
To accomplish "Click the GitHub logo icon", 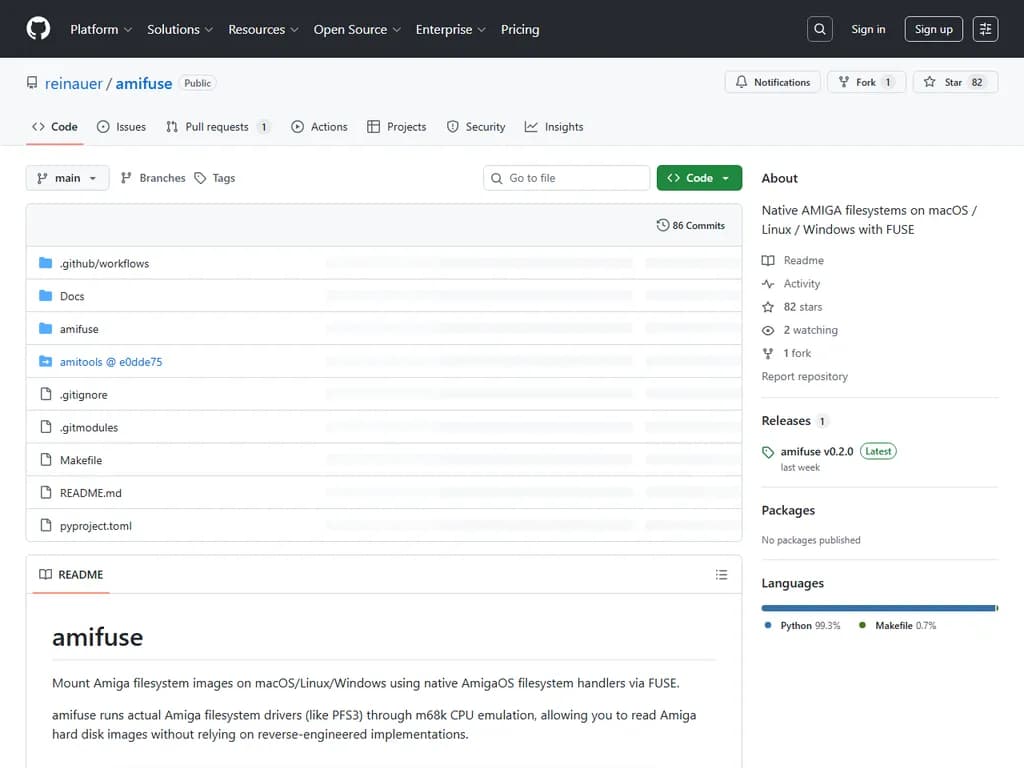I will point(38,29).
